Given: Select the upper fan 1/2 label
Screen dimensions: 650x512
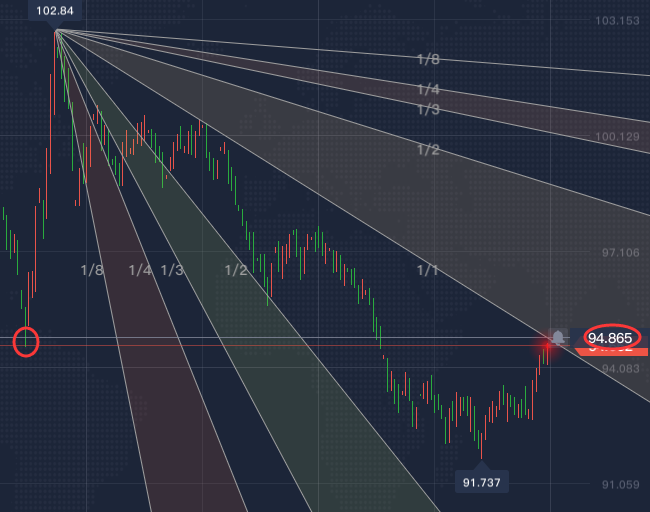Looking at the screenshot, I should [428, 150].
